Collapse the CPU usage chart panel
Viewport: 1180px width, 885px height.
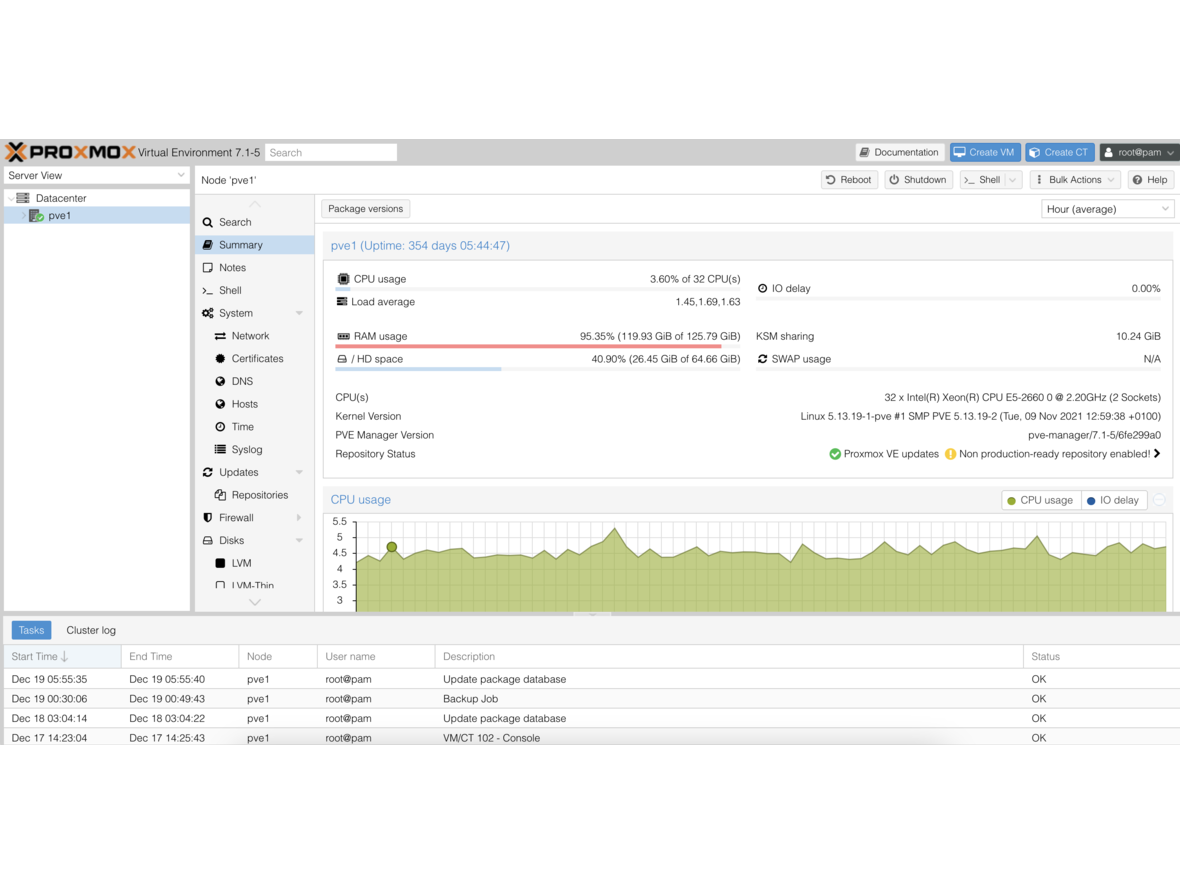(x=1158, y=498)
